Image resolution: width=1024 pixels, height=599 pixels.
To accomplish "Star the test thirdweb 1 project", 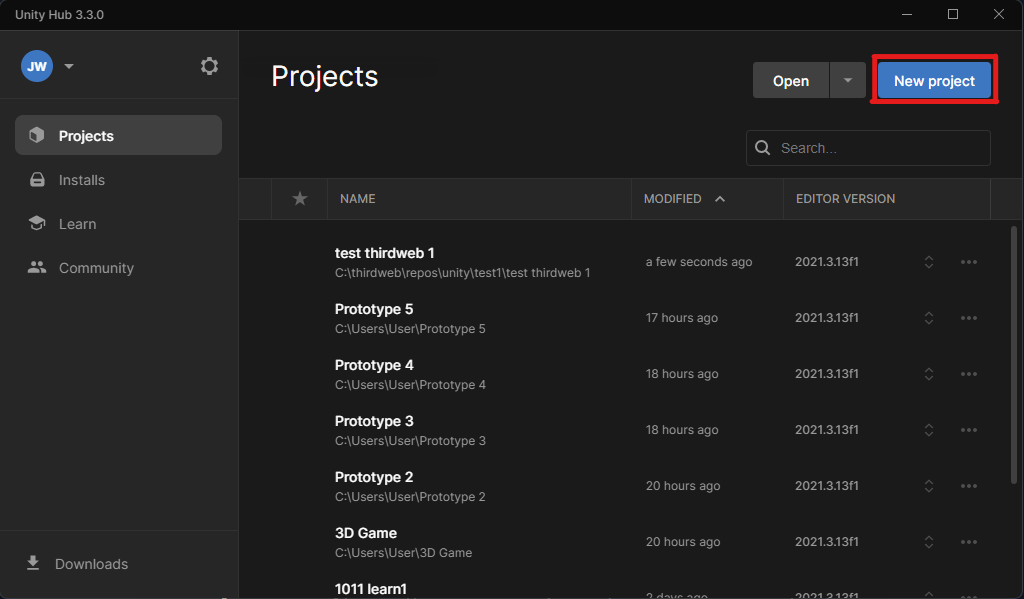I will click(x=299, y=261).
